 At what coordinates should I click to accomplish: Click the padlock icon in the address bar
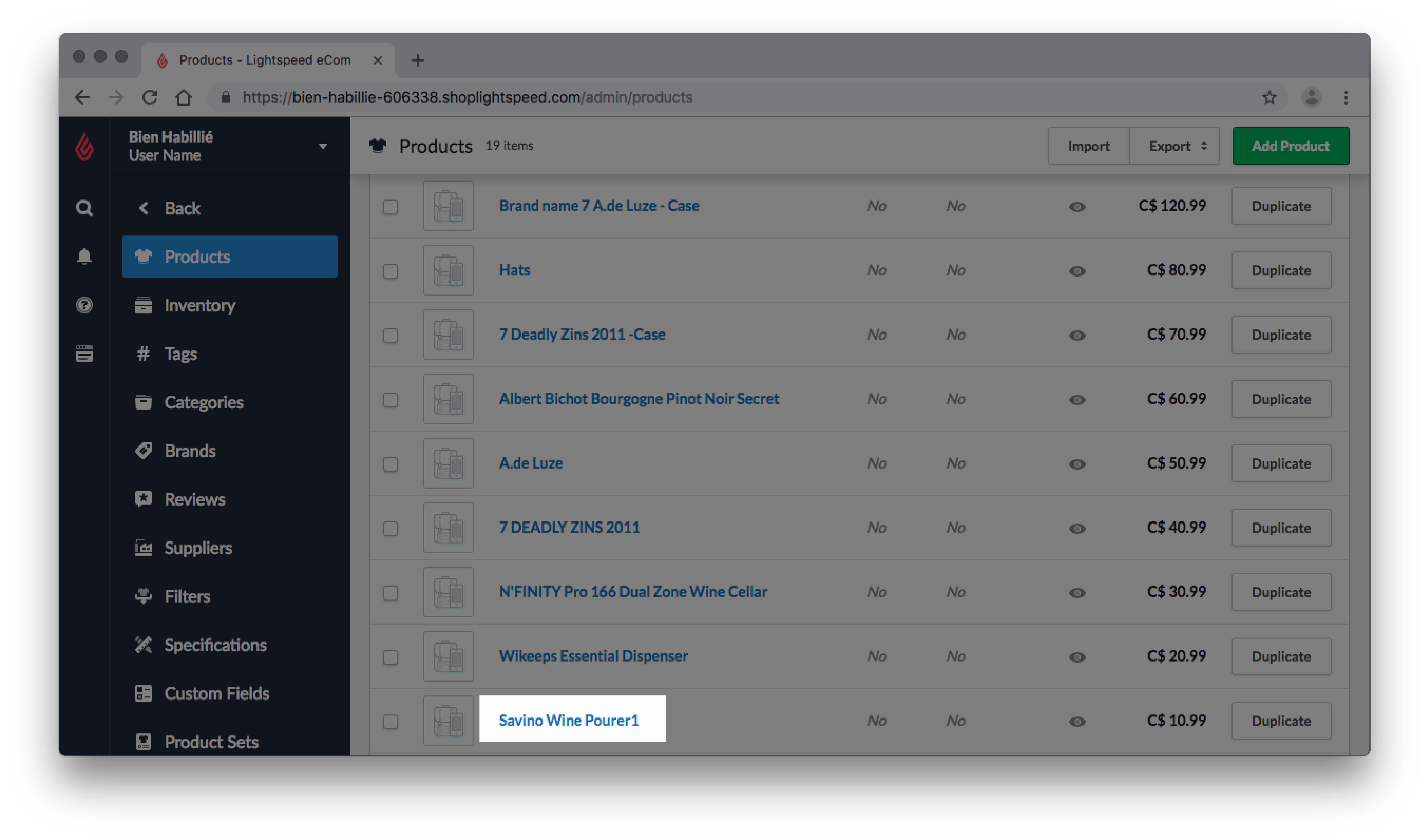point(225,97)
